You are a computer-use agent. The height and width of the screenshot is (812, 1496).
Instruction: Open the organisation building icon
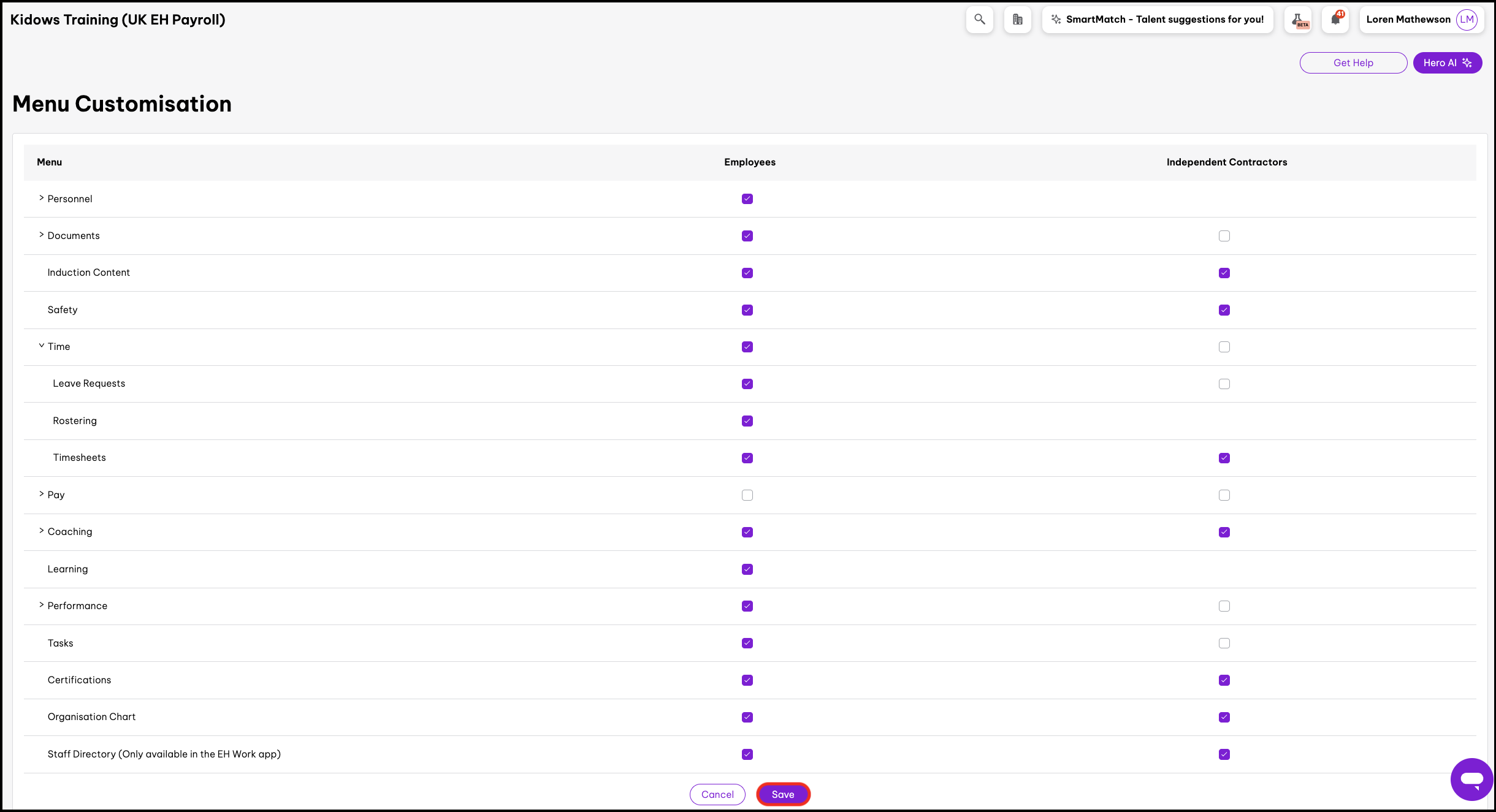(1018, 20)
